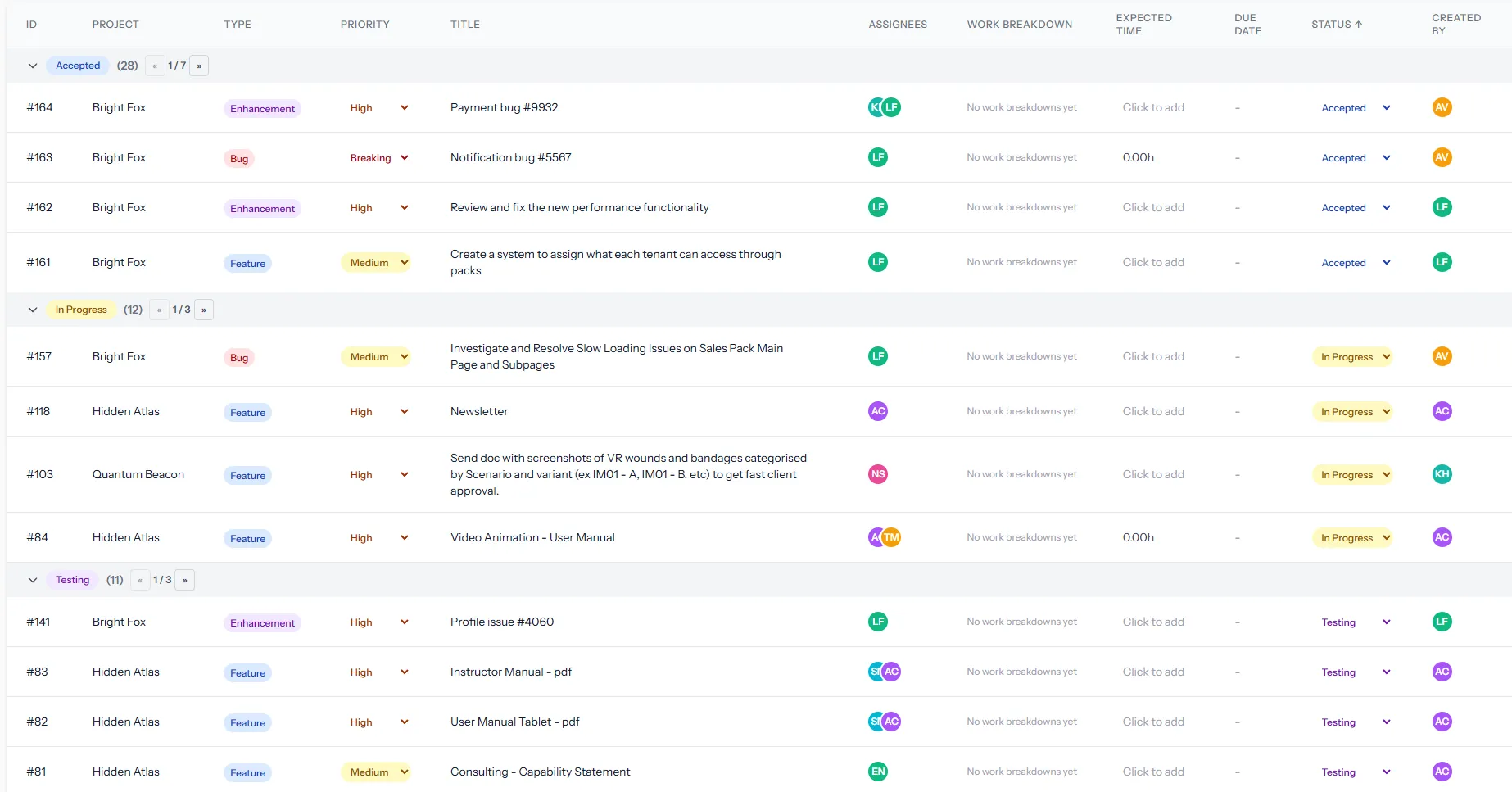Collapse the Accepted group
This screenshot has width=1512, height=792.
33,66
